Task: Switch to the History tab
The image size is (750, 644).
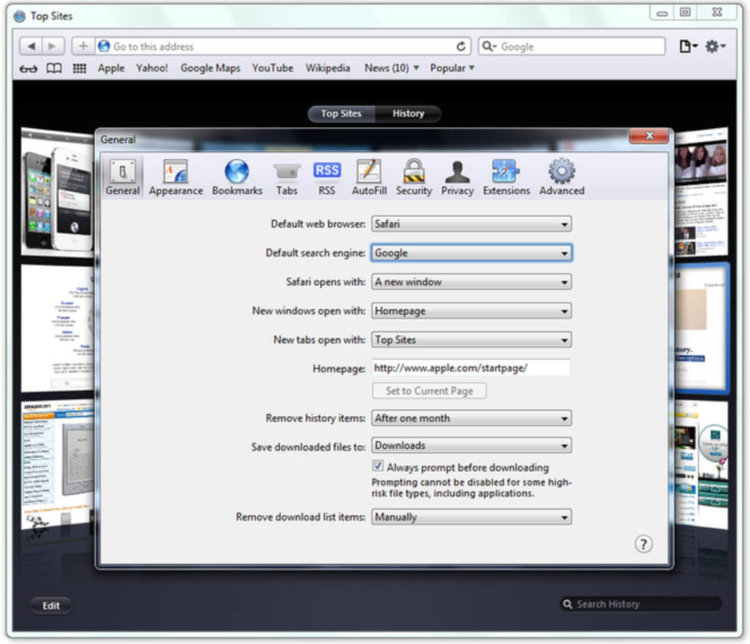Action: (x=408, y=114)
